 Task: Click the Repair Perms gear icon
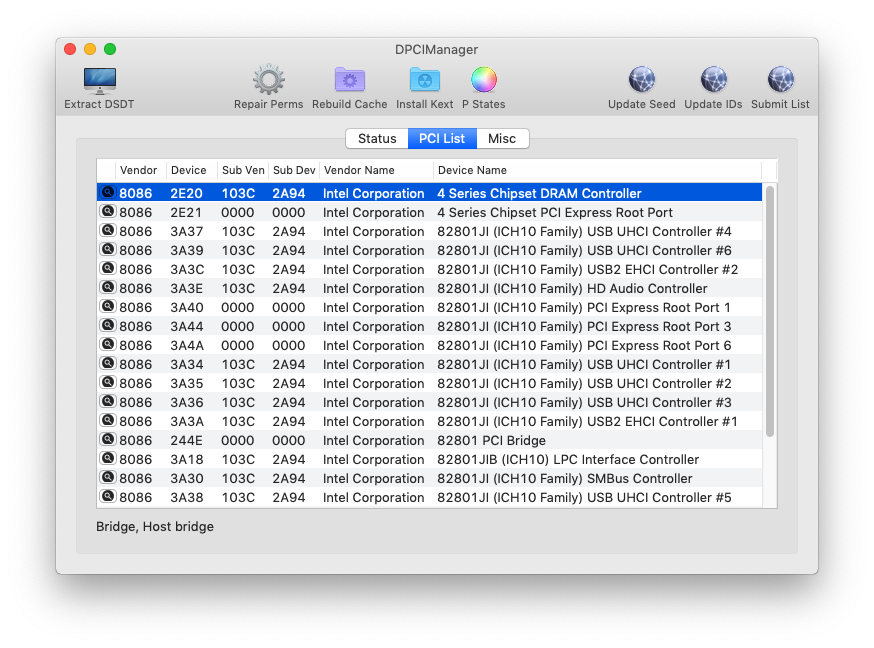click(x=268, y=77)
